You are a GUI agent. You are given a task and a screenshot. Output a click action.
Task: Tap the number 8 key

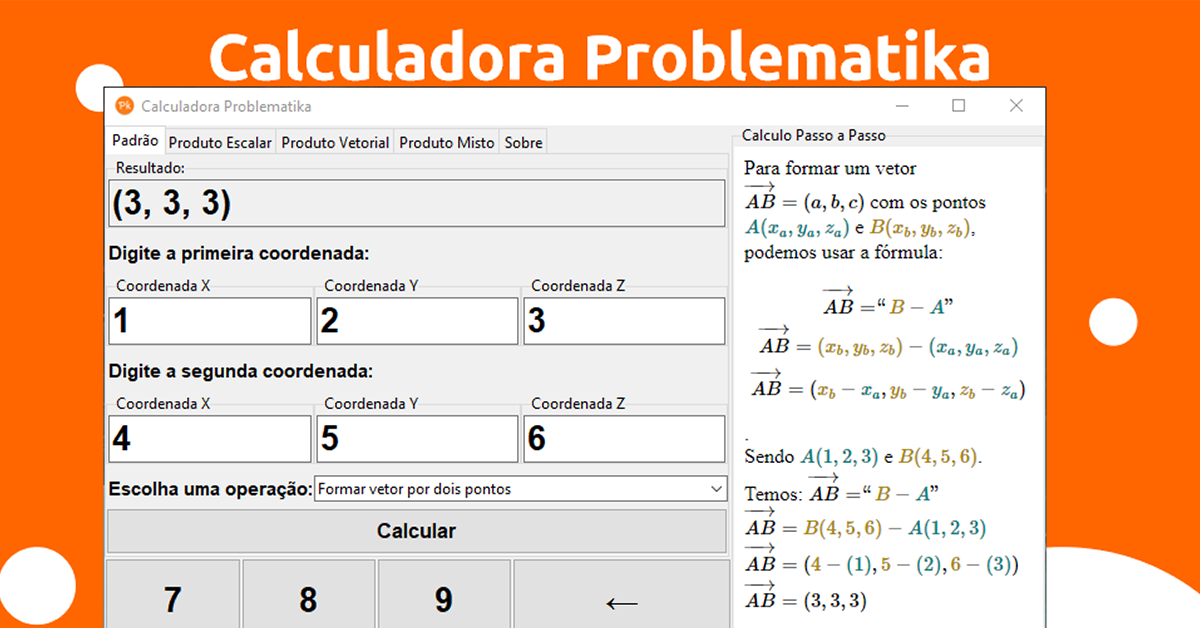pyautogui.click(x=308, y=598)
